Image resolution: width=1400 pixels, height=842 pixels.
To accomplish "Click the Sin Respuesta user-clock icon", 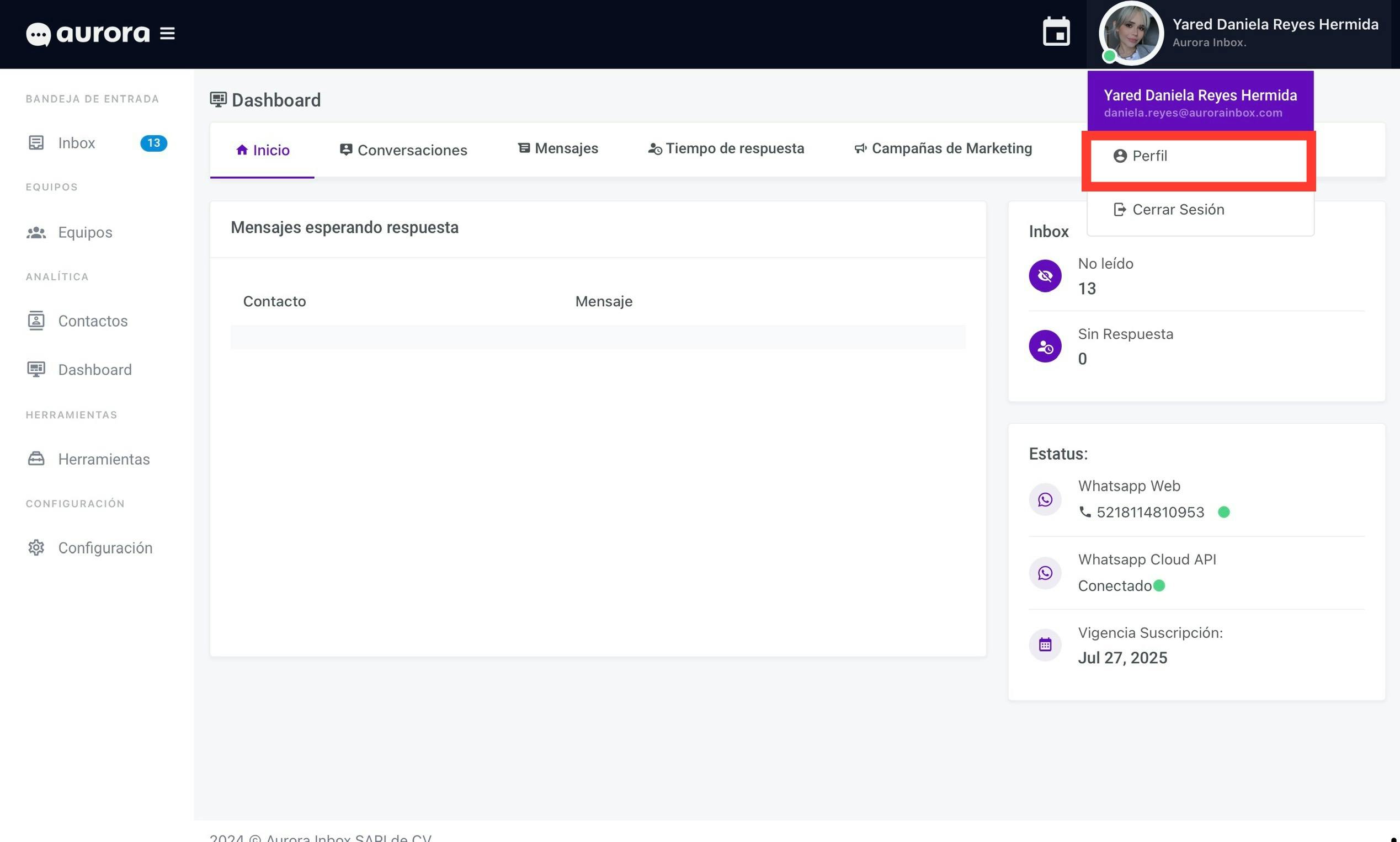I will point(1046,347).
